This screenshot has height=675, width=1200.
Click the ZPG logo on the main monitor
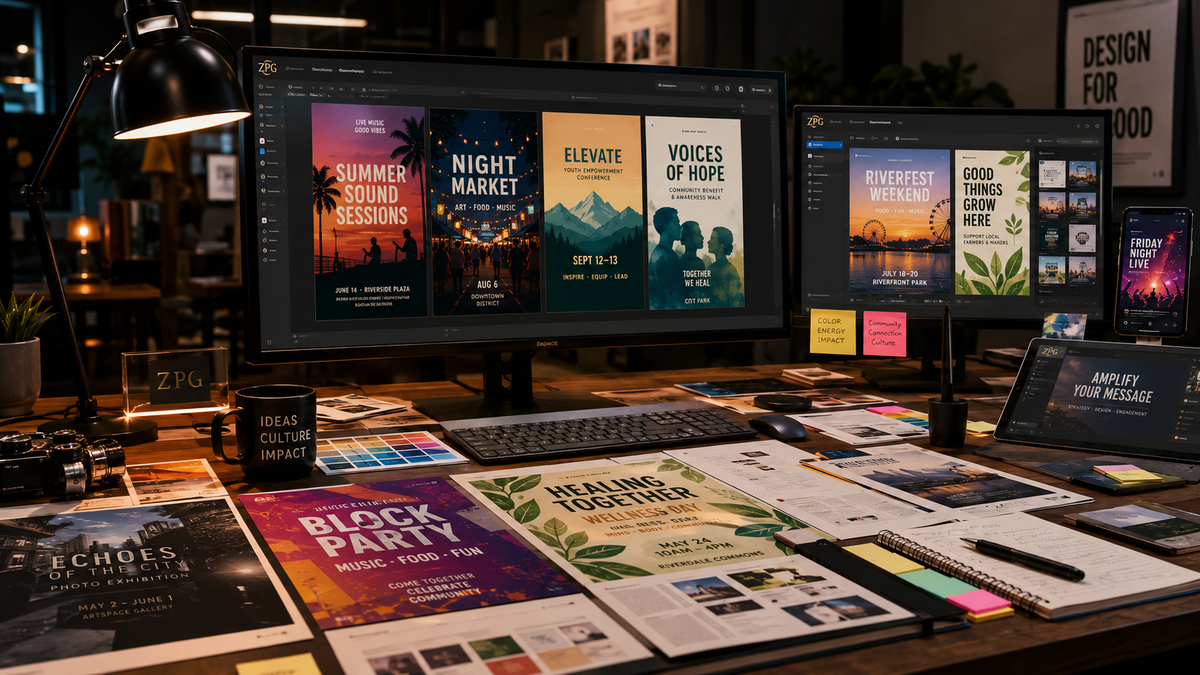[266, 68]
